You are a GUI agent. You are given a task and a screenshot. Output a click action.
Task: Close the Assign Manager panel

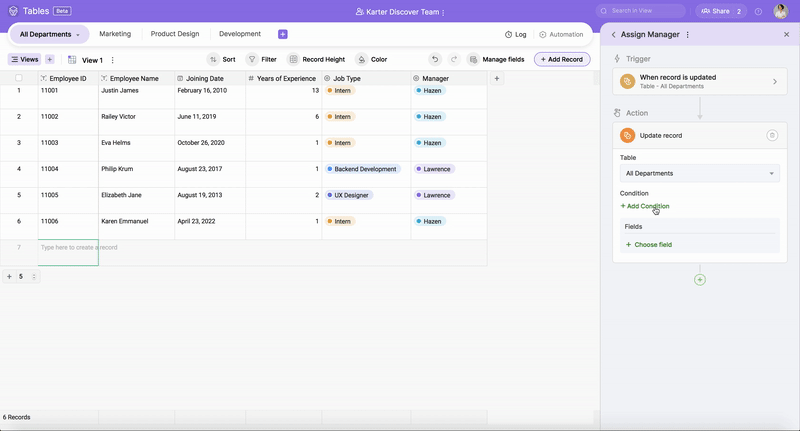tap(786, 35)
